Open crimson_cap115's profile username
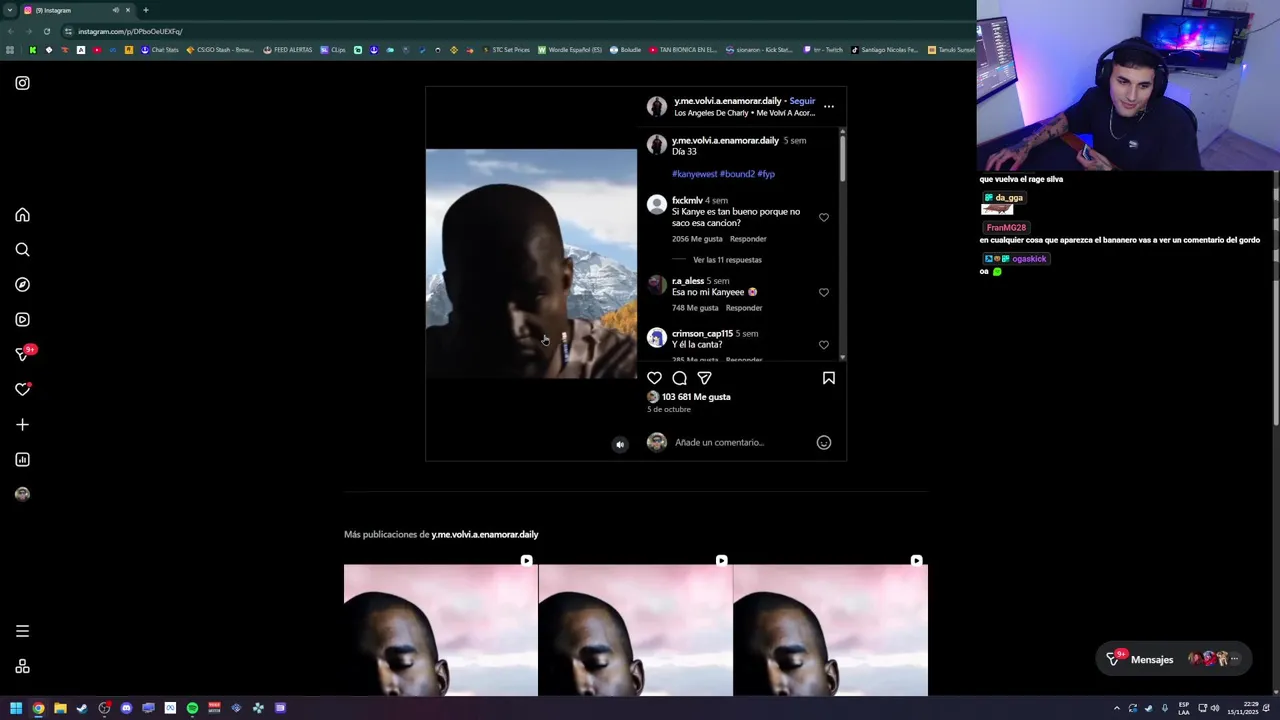This screenshot has height=720, width=1280. [x=702, y=333]
